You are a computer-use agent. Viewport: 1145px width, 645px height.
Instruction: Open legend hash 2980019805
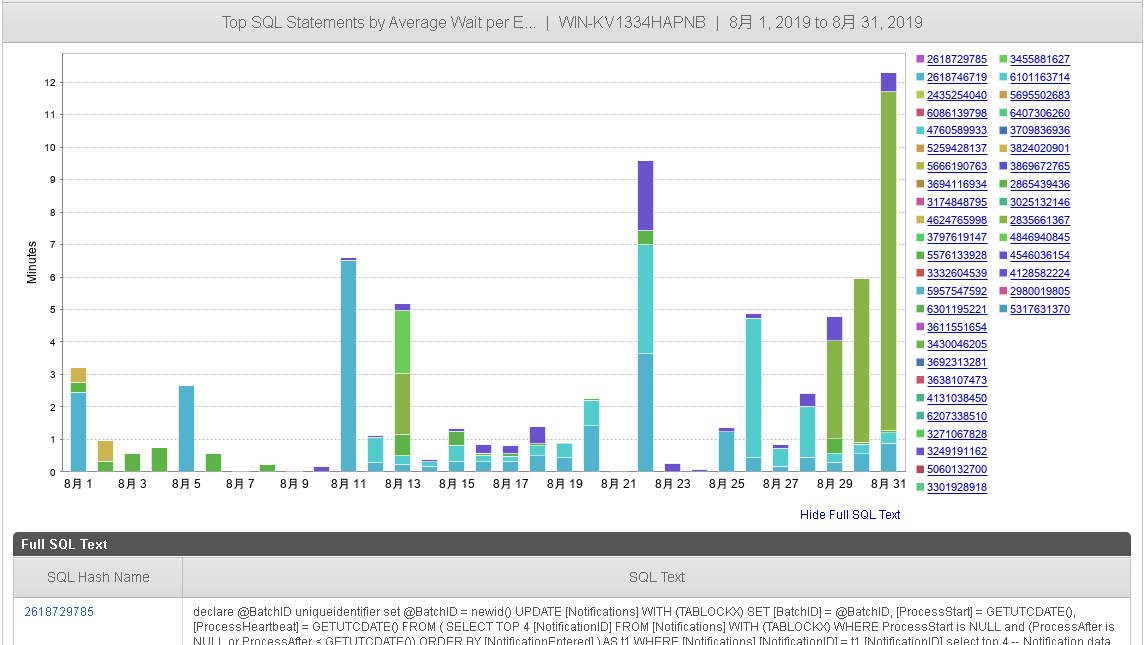[x=1040, y=291]
